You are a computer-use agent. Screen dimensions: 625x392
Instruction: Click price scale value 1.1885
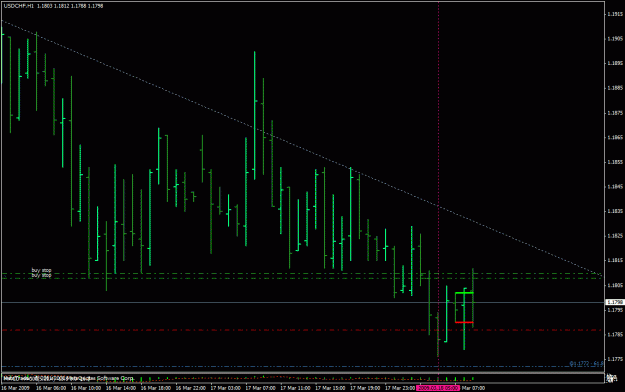click(615, 88)
